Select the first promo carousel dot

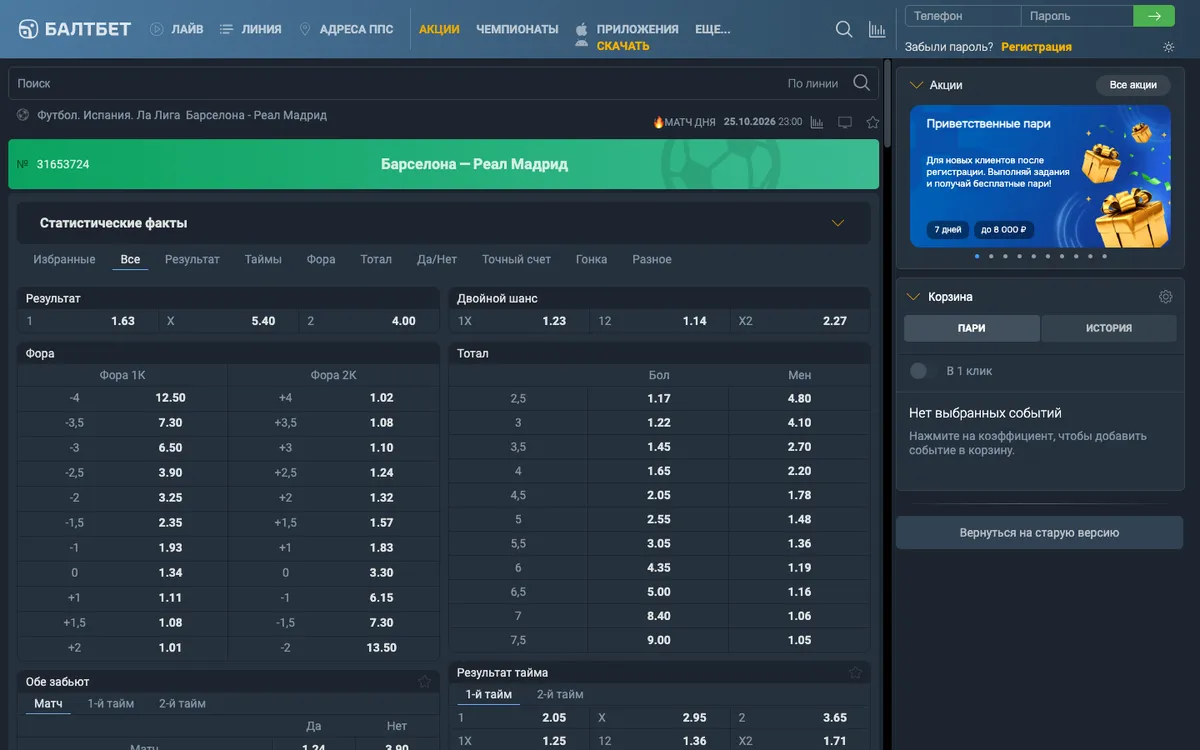977,256
